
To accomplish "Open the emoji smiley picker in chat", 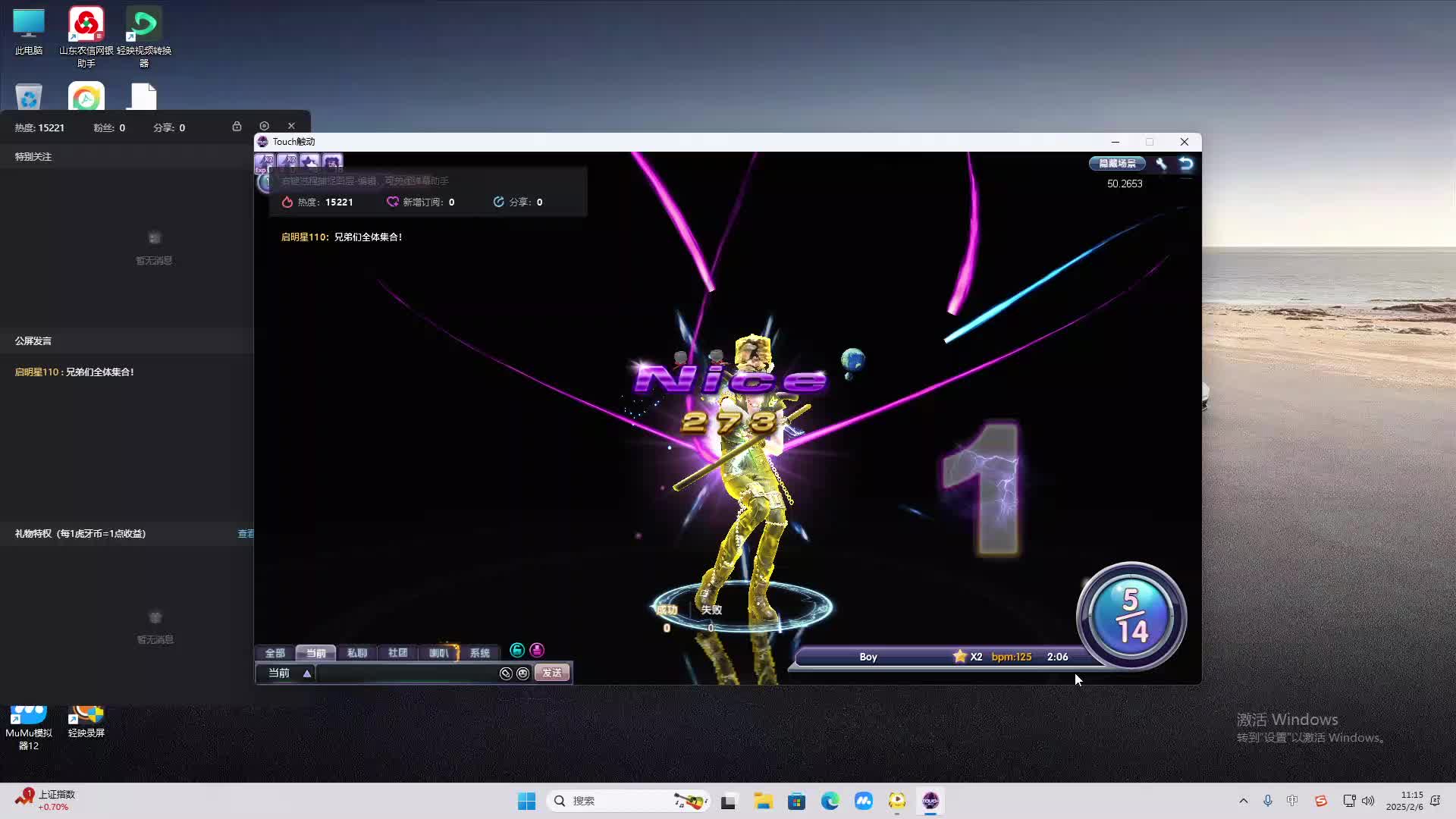I will [522, 673].
